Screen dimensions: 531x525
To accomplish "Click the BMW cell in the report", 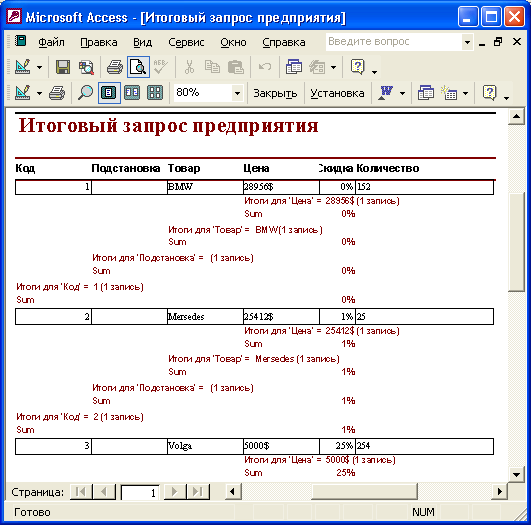I will [205, 187].
